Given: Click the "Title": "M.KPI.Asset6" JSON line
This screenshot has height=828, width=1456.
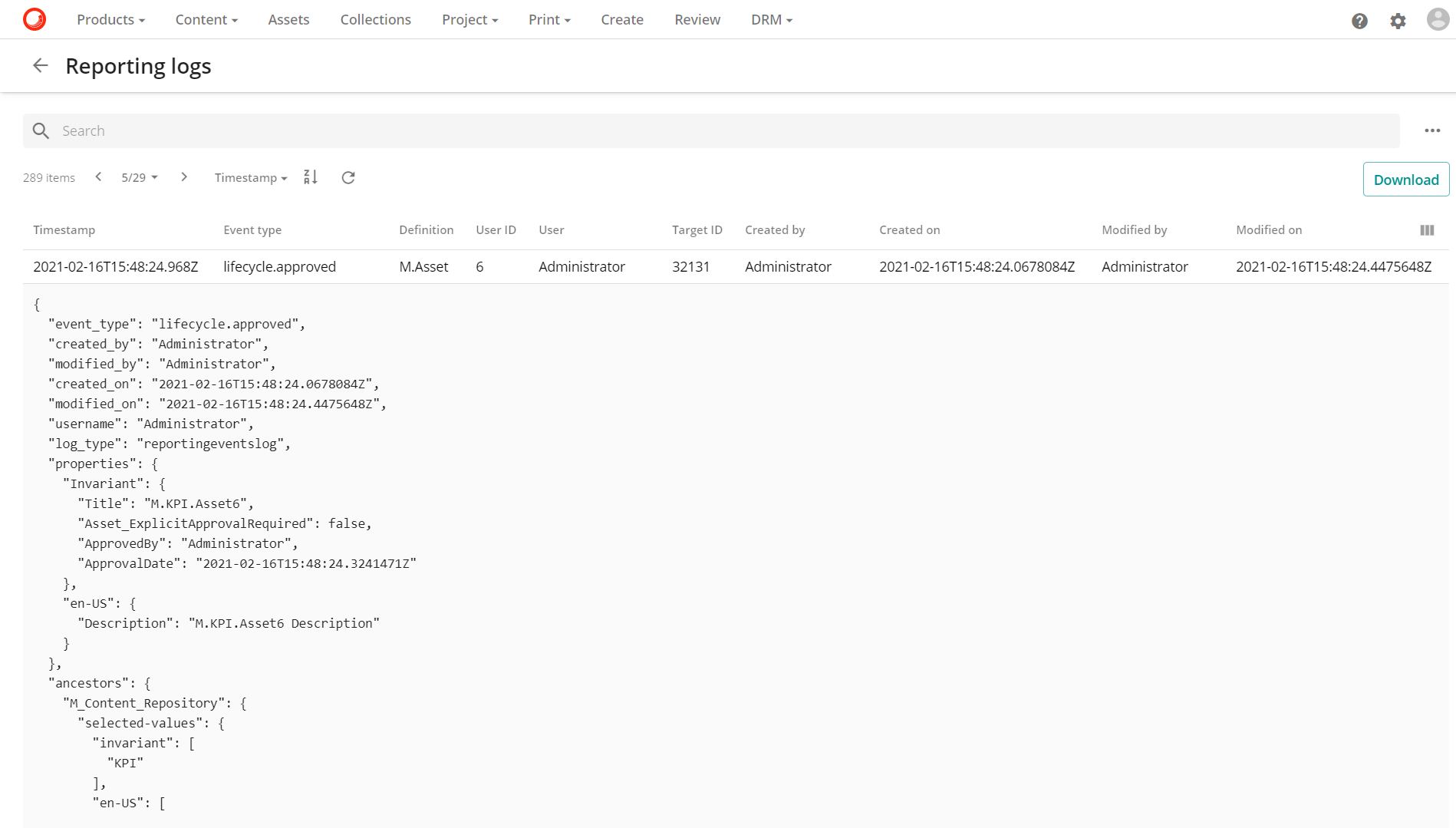Looking at the screenshot, I should [x=166, y=504].
